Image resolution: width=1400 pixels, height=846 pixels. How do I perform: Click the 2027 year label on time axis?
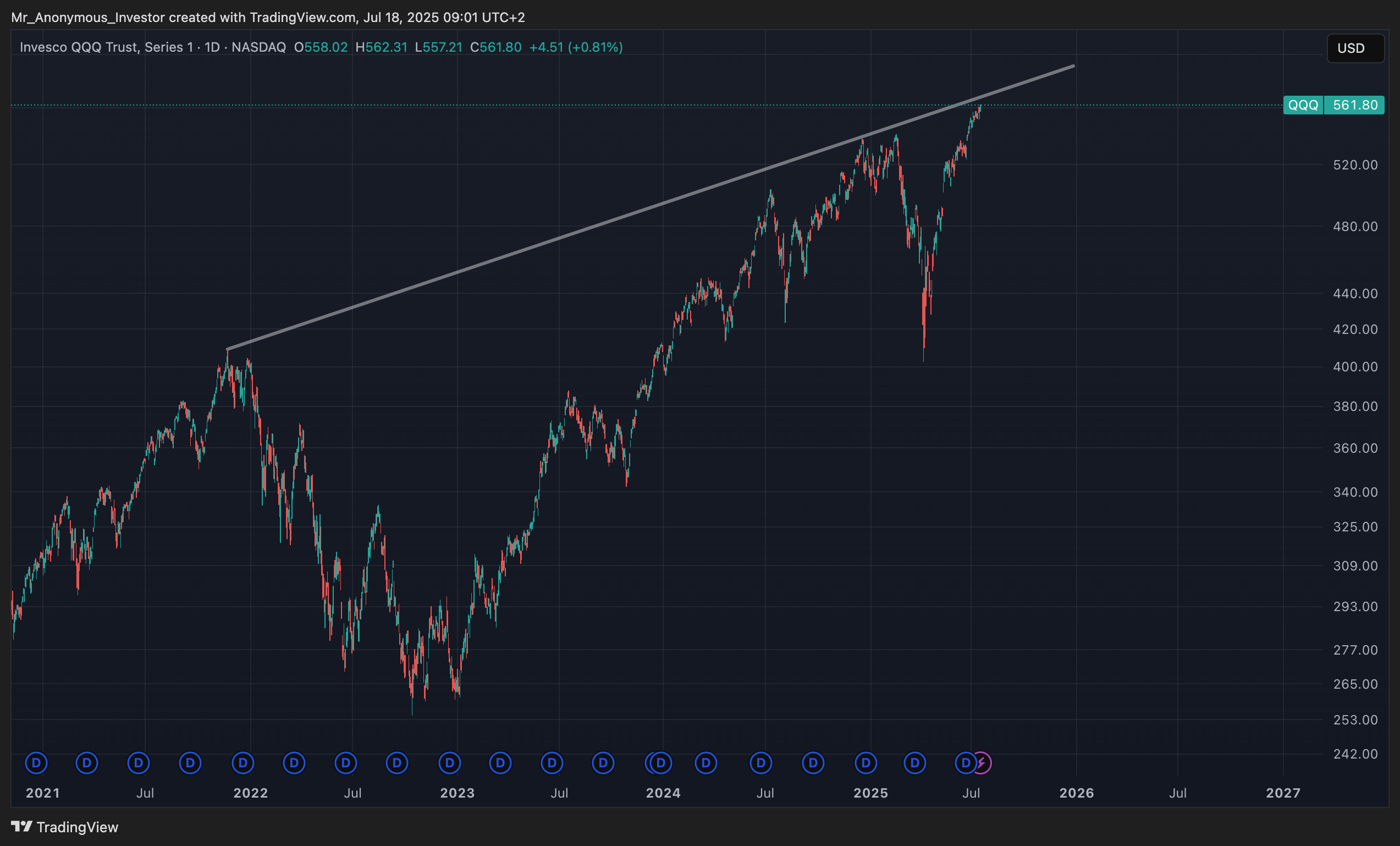[x=1283, y=793]
